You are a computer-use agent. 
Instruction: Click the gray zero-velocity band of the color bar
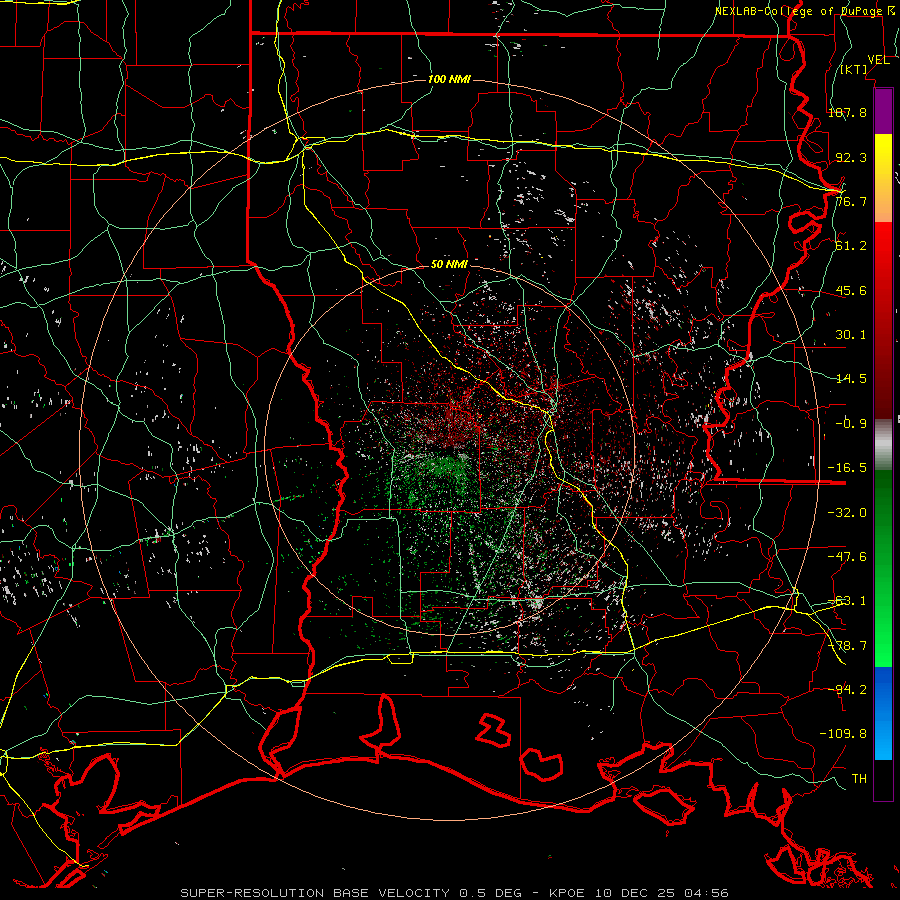pos(883,445)
